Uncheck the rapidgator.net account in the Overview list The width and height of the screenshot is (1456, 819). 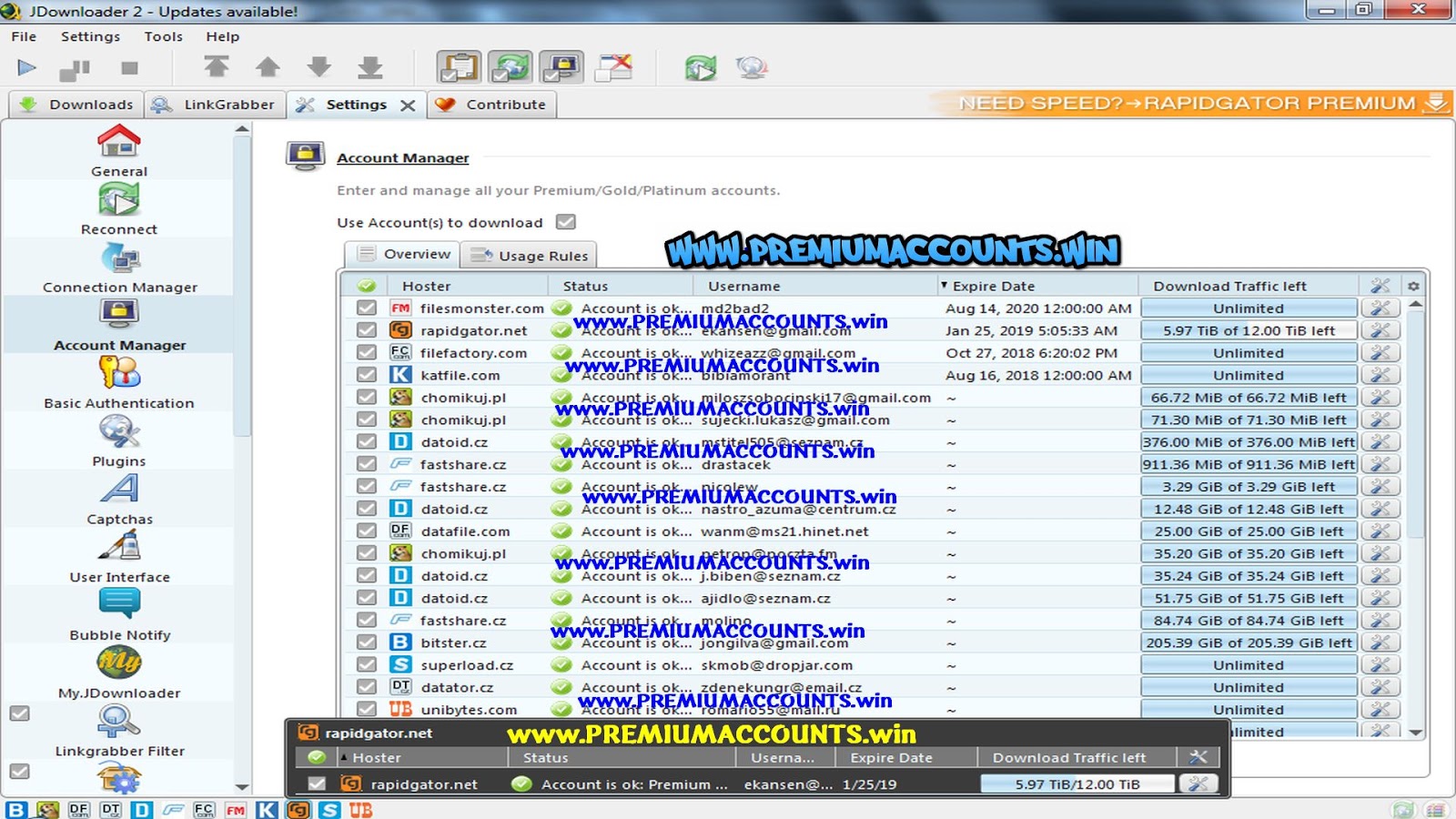[x=366, y=330]
